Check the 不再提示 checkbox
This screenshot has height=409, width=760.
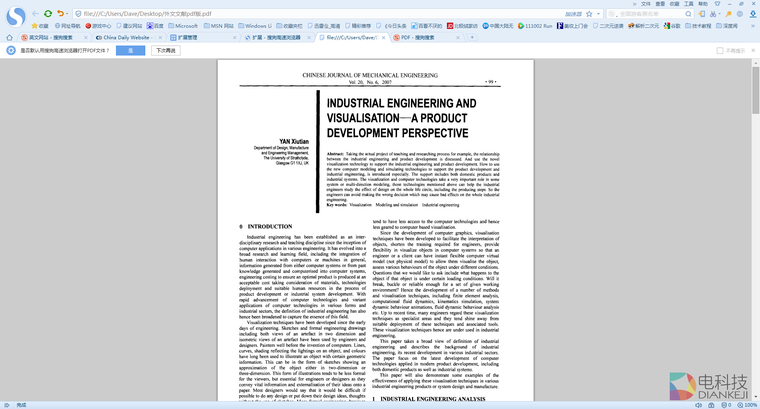tap(720, 49)
